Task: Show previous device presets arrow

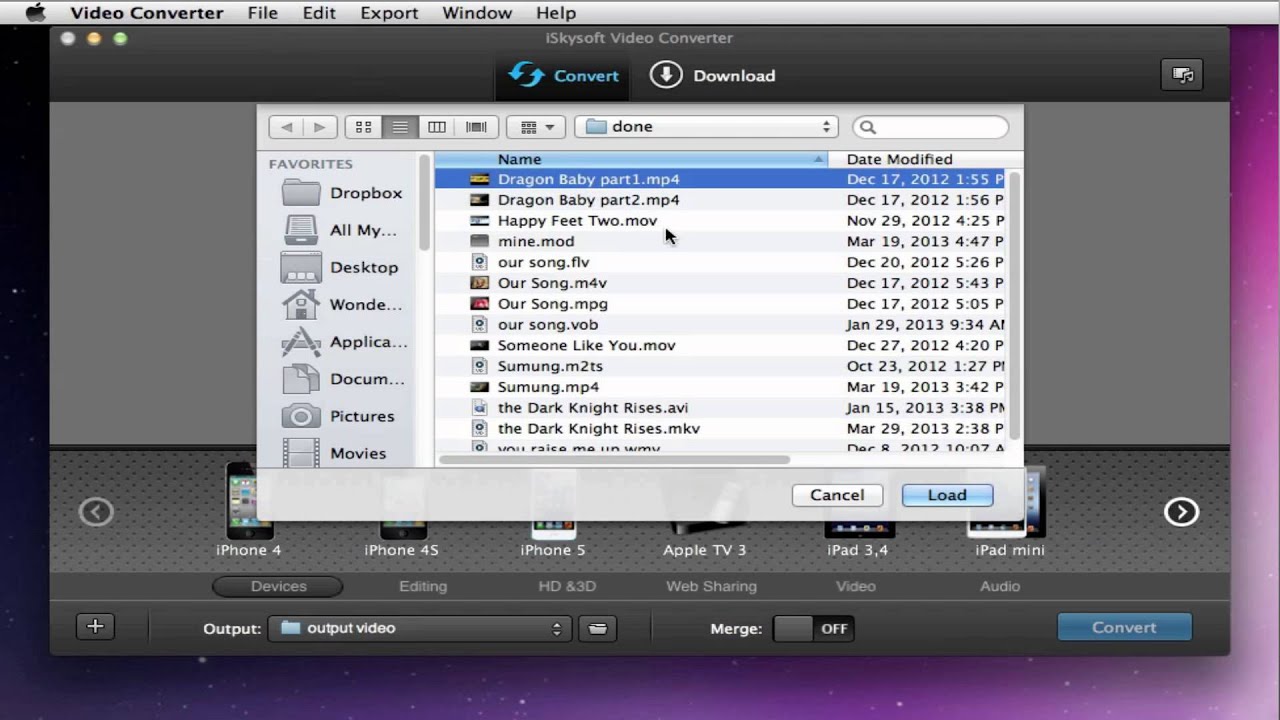Action: tap(96, 512)
